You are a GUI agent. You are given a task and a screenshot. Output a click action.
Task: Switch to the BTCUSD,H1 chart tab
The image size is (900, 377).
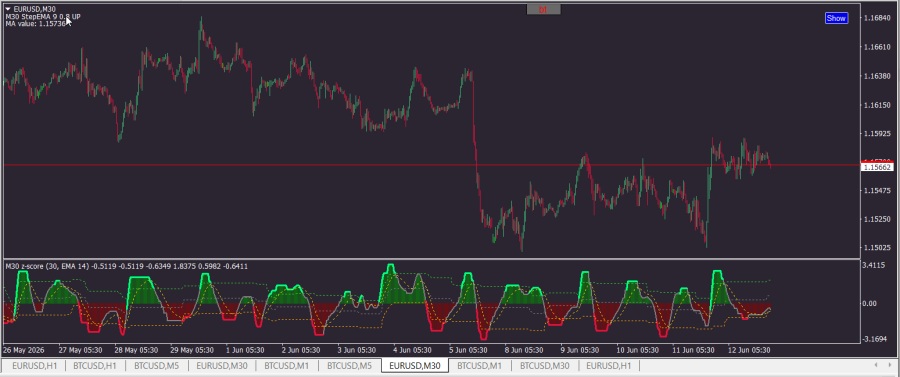pyautogui.click(x=96, y=366)
